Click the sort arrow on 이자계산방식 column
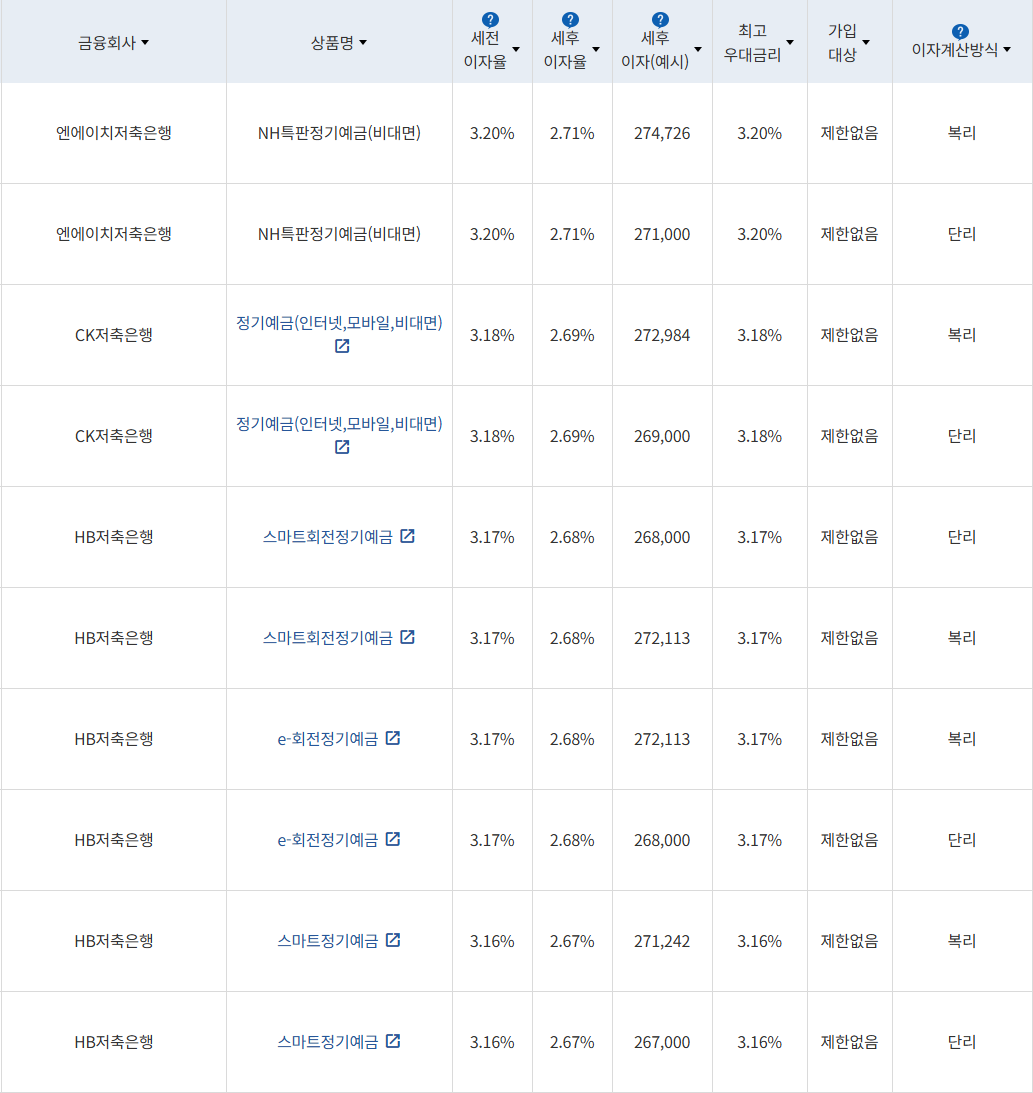 point(1007,47)
